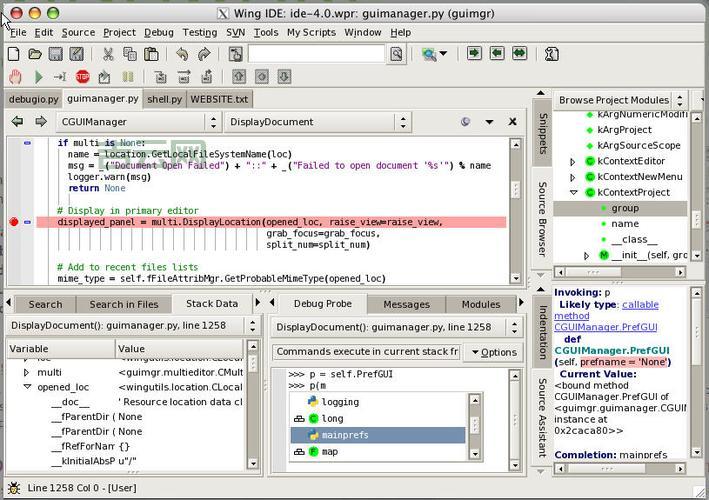Switch to the shell.py editor tab
This screenshot has width=709, height=500.
click(x=164, y=99)
